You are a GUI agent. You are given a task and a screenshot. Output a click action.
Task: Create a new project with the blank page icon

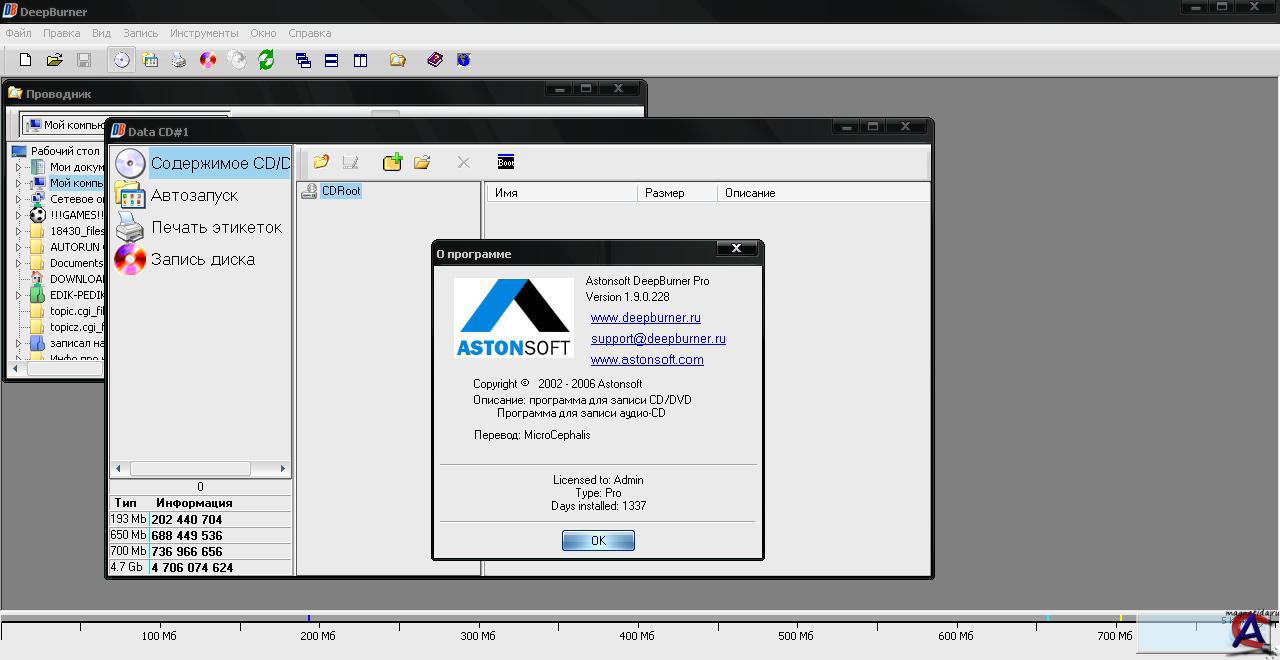coord(26,60)
